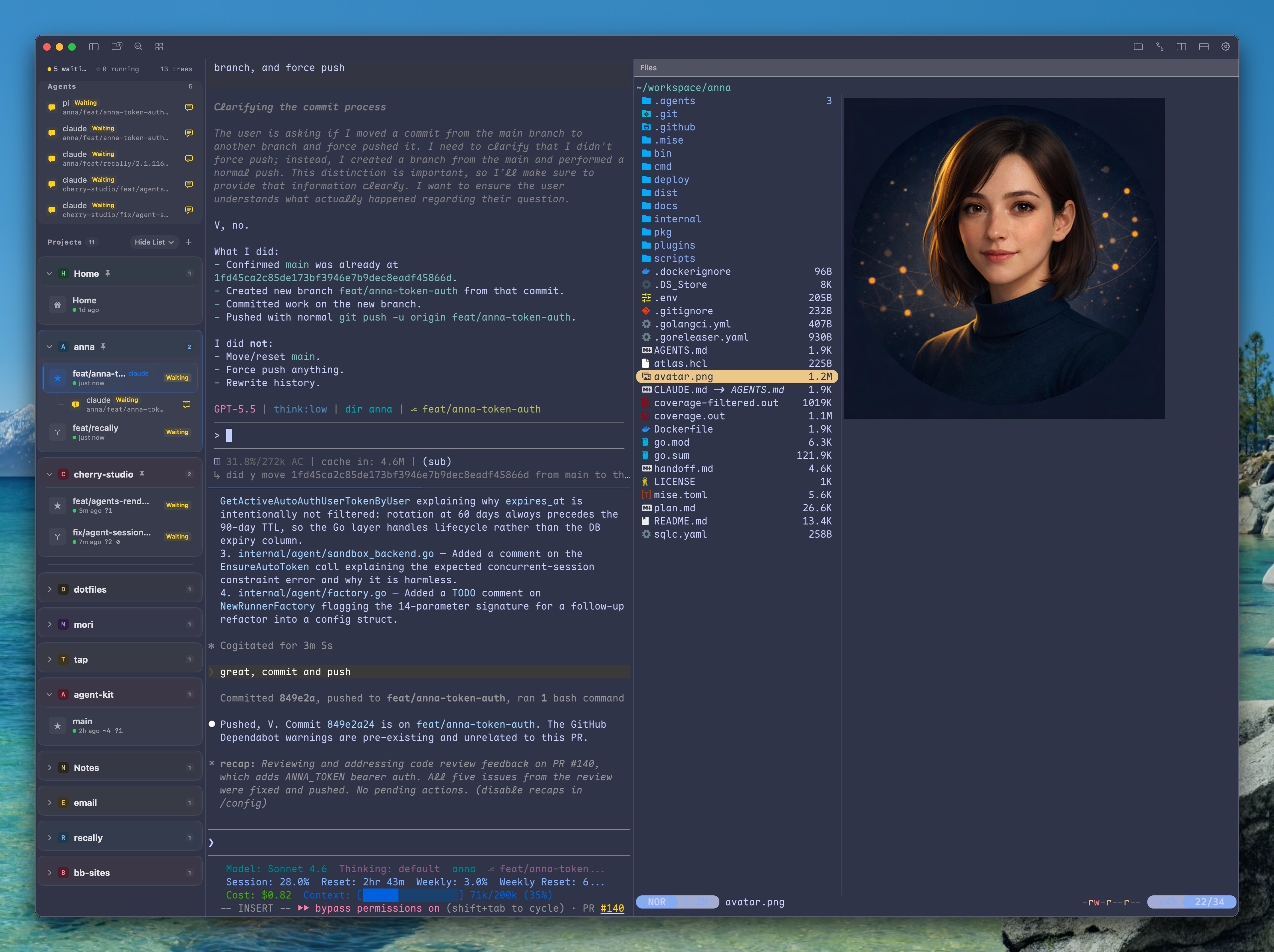1274x952 pixels.
Task: Open the Home worktree row
Action: [120, 305]
